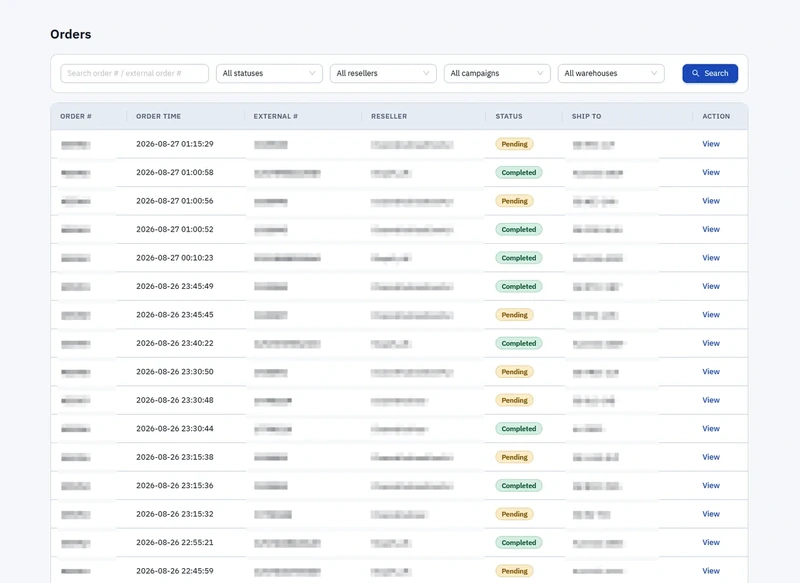This screenshot has width=800, height=583.
Task: Select the order time 2026-08-26 23:40:22
Action: pyautogui.click(x=174, y=343)
